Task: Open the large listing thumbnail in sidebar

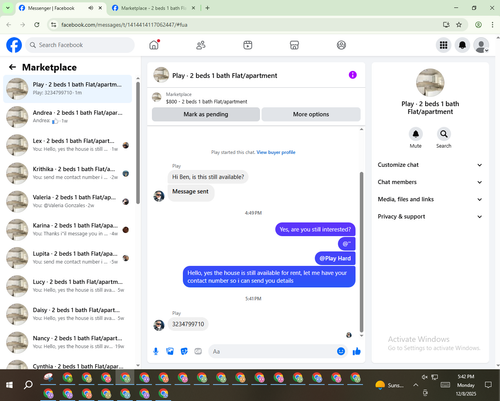Action: coord(430,83)
